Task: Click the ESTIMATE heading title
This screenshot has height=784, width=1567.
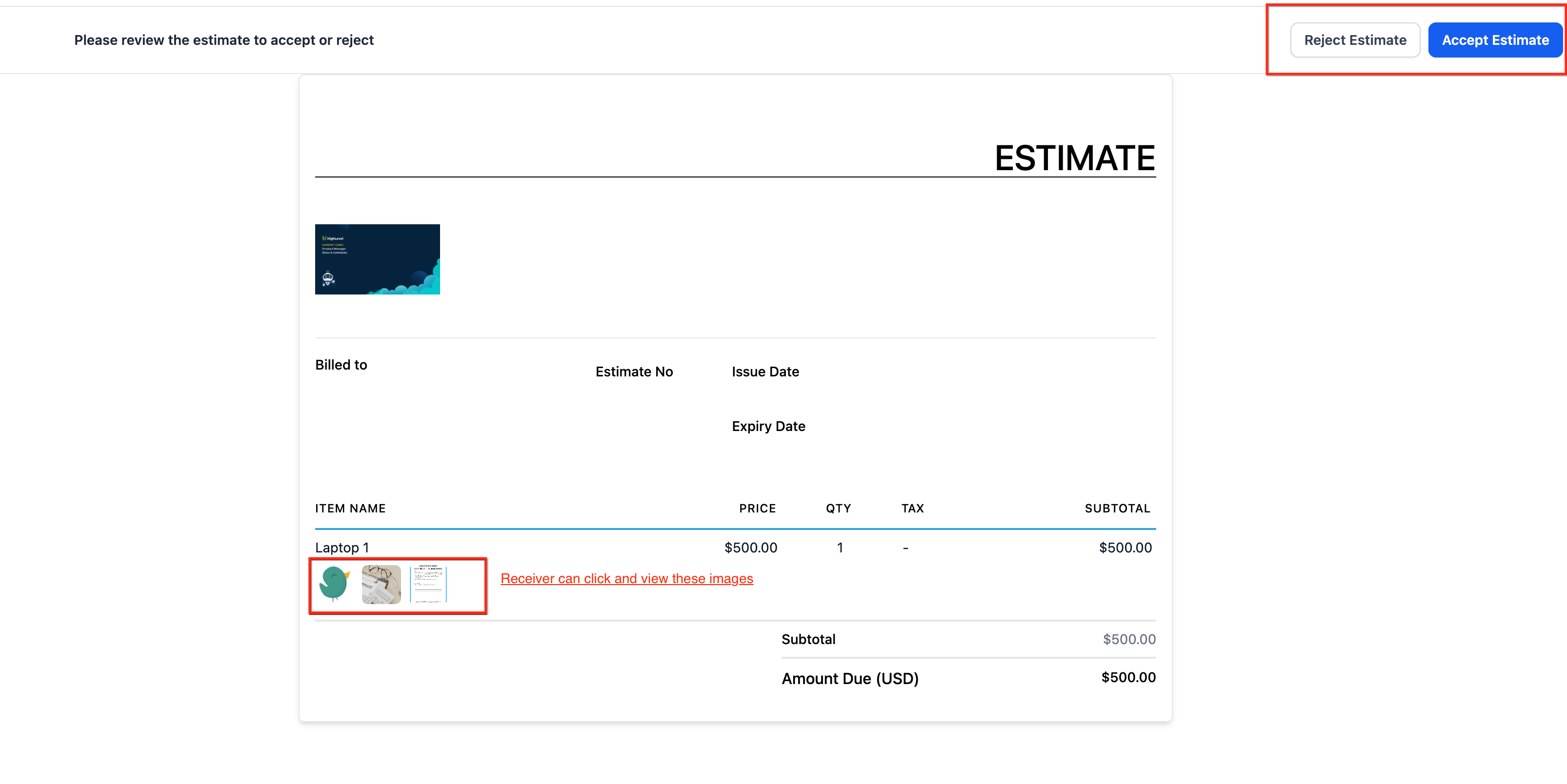Action: click(x=1074, y=158)
